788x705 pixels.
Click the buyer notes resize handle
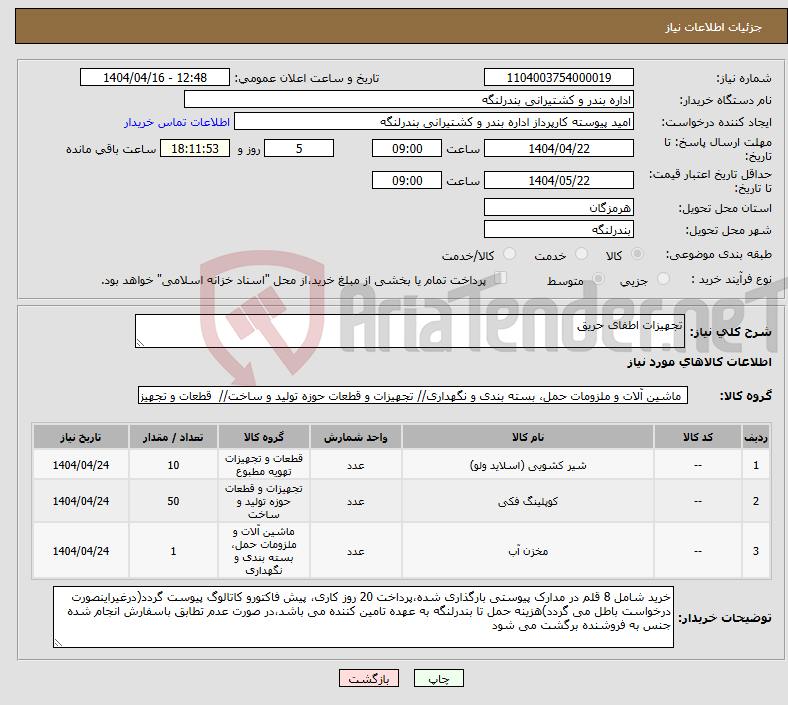click(x=58, y=642)
